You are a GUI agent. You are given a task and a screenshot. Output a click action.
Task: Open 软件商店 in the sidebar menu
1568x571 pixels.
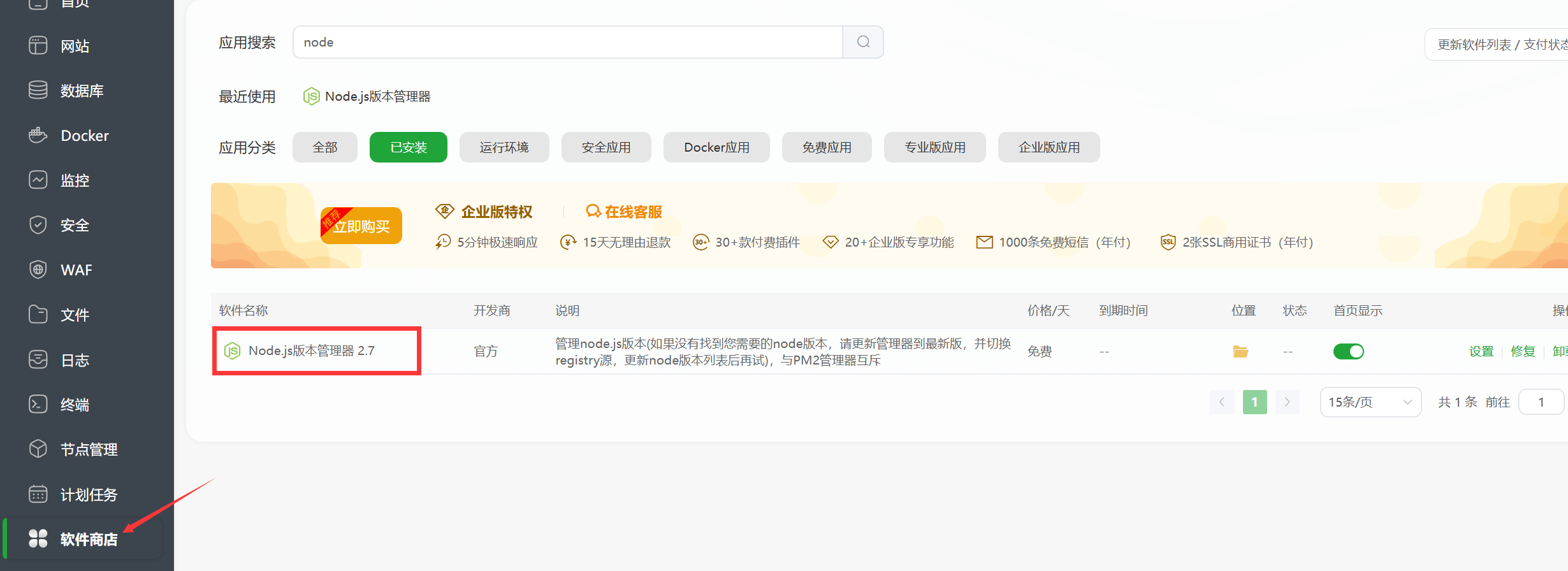[88, 539]
